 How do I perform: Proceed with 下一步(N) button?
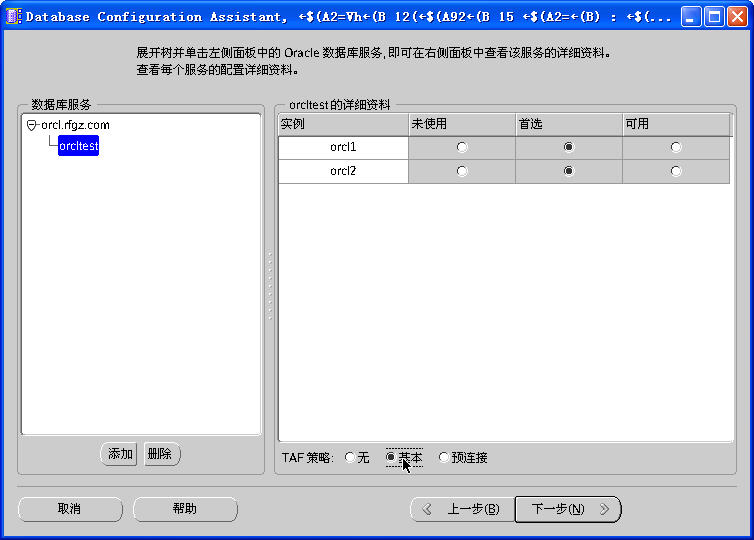[x=568, y=509]
